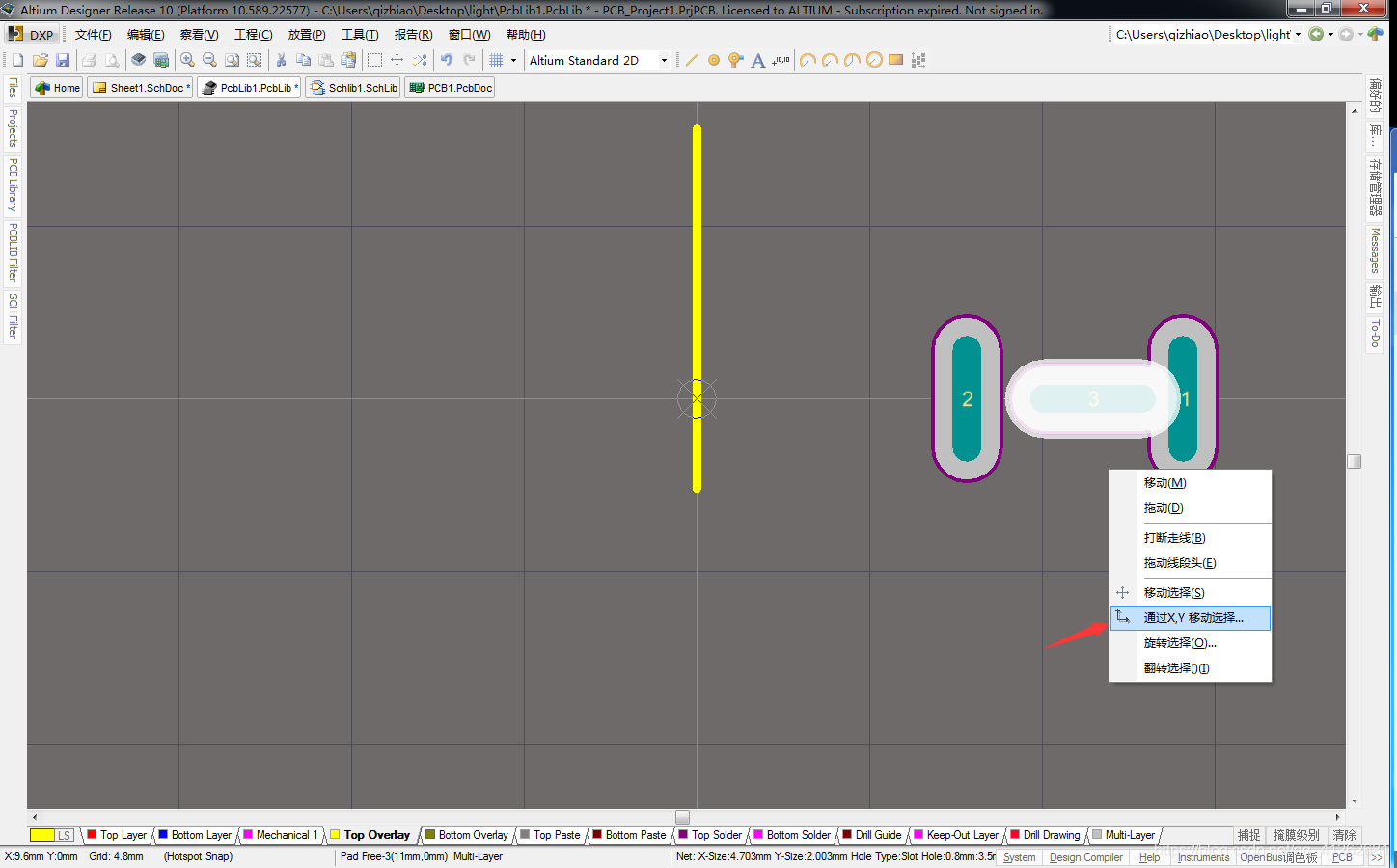Click the green back navigation arrow
This screenshot has width=1397, height=868.
coord(1316,34)
